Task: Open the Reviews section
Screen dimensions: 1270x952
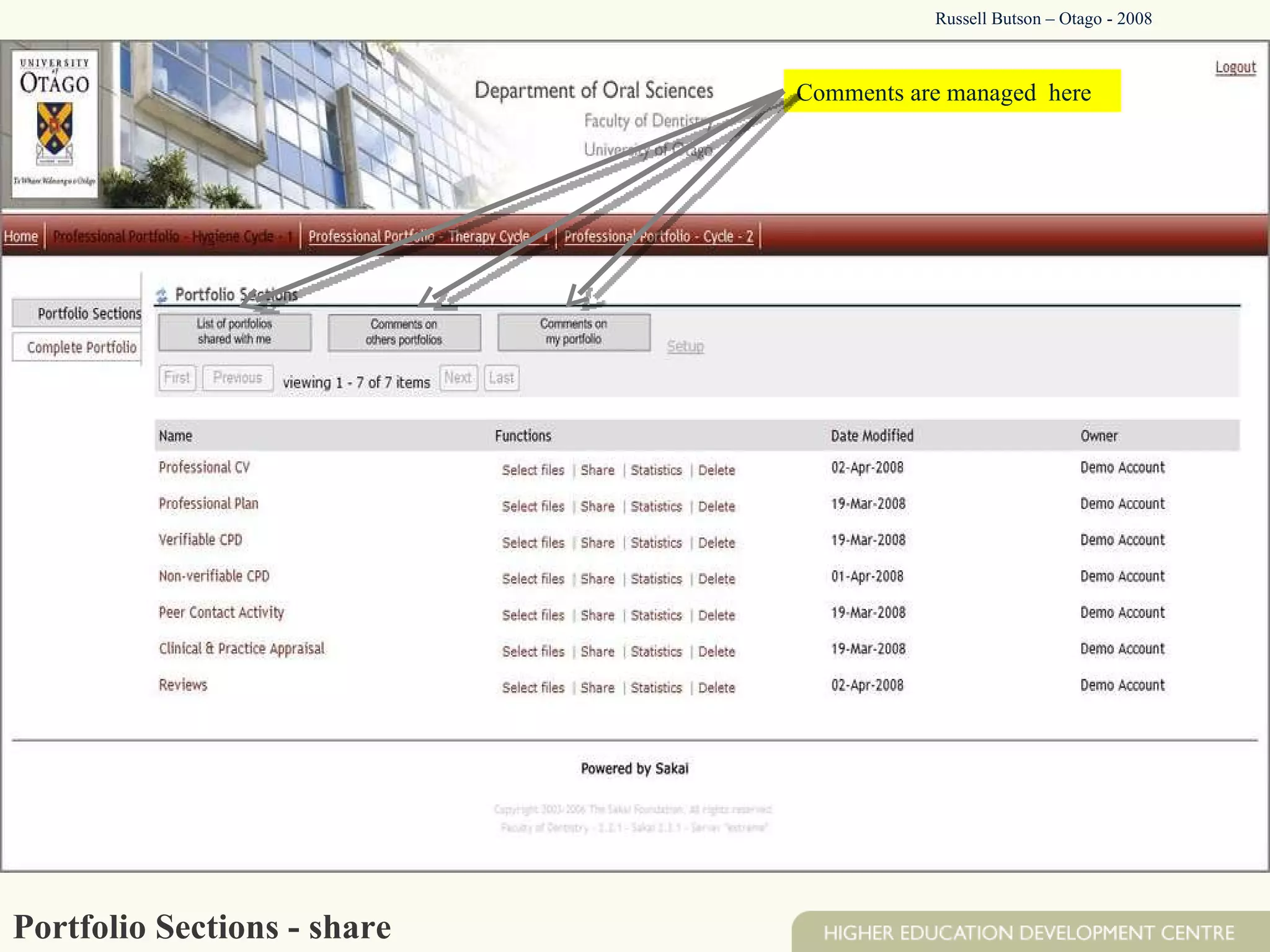Action: [x=183, y=685]
